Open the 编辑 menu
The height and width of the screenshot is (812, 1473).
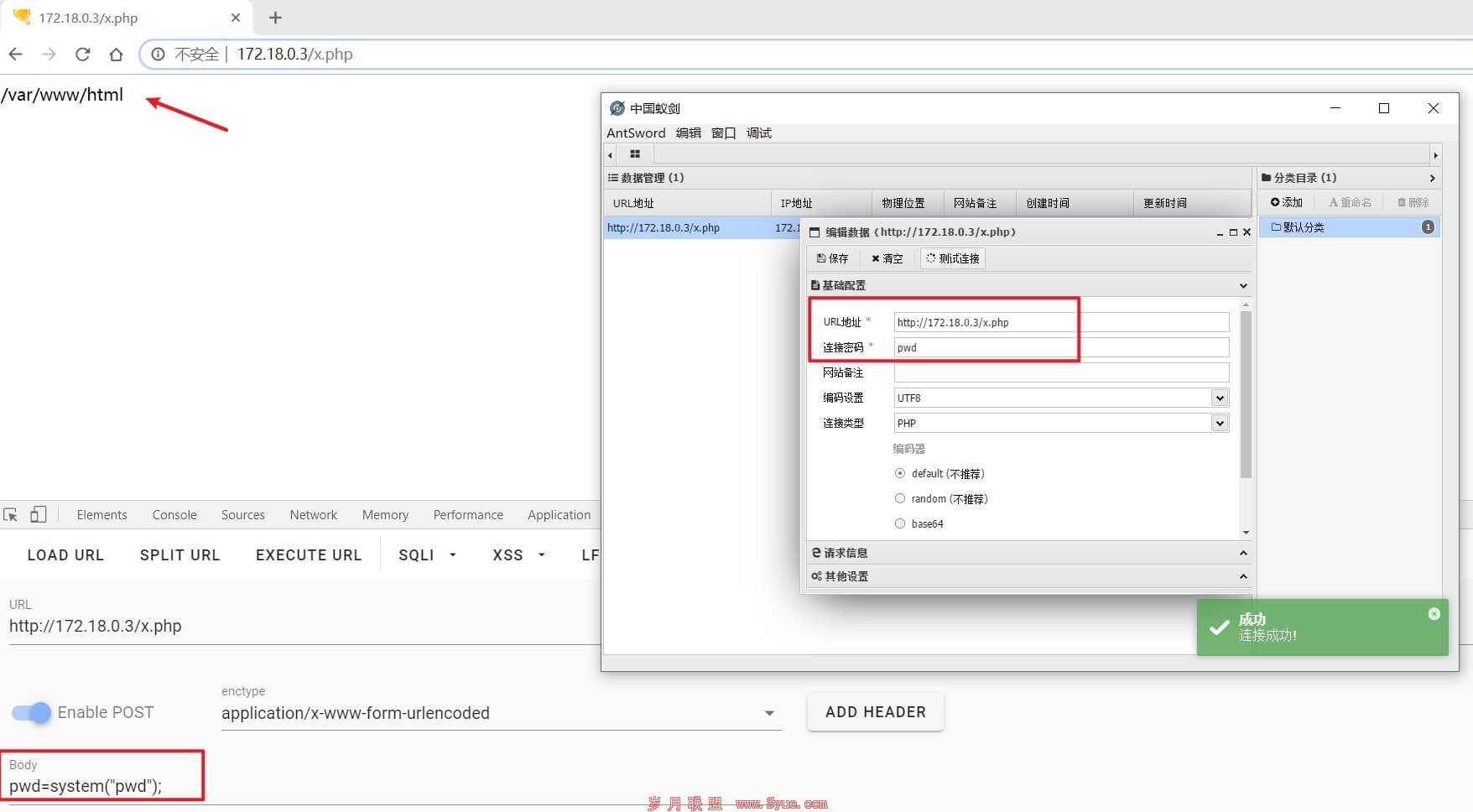click(x=689, y=133)
